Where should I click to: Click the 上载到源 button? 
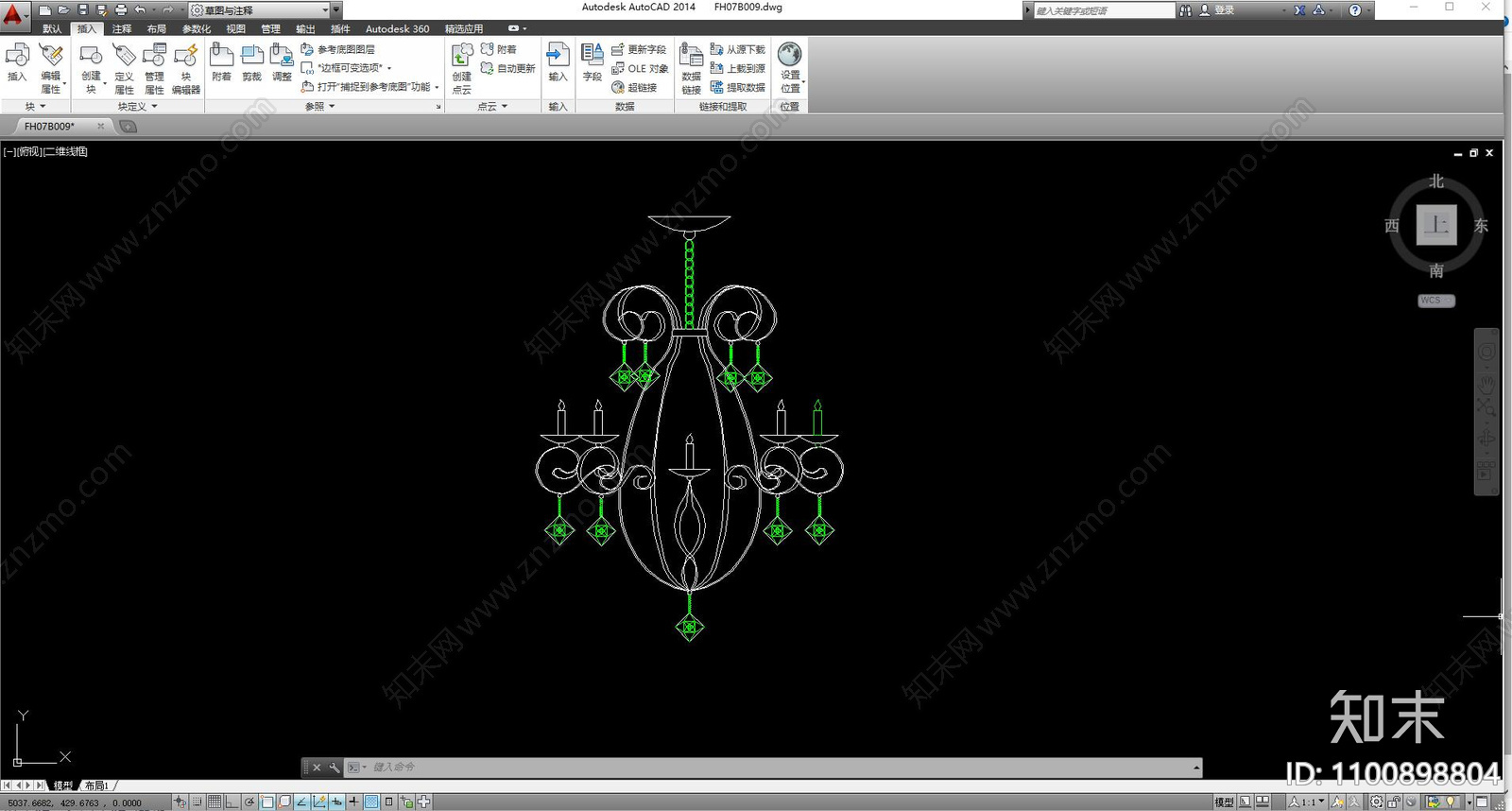pos(738,68)
